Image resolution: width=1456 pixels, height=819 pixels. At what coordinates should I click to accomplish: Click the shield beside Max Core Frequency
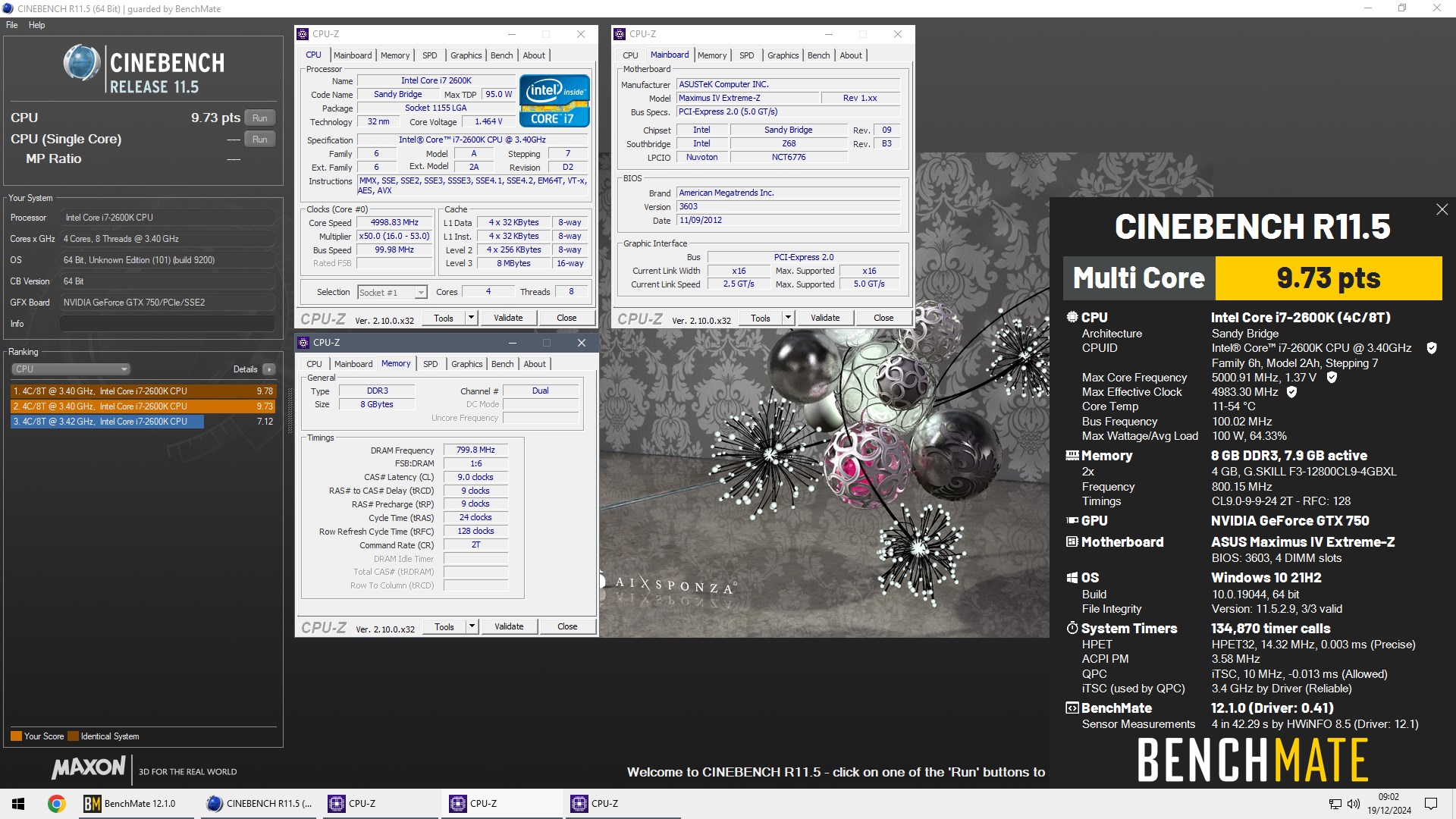coord(1332,377)
